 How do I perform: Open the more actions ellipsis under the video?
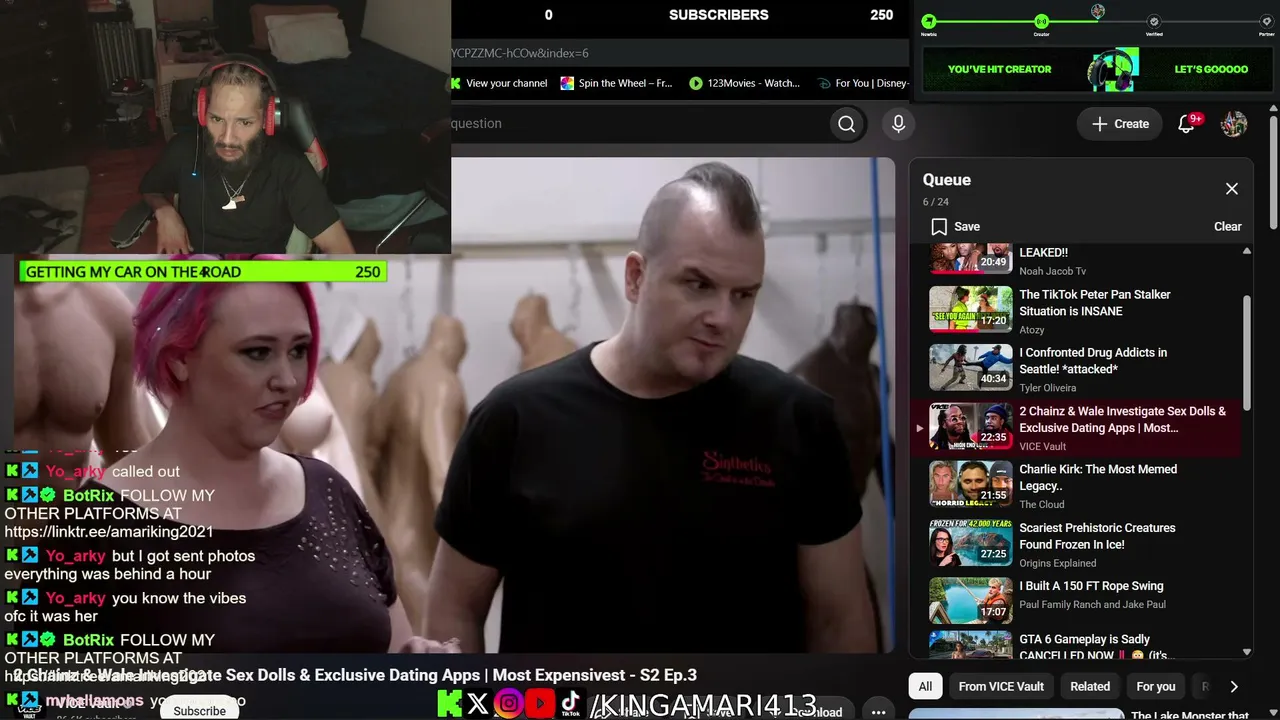(x=878, y=712)
